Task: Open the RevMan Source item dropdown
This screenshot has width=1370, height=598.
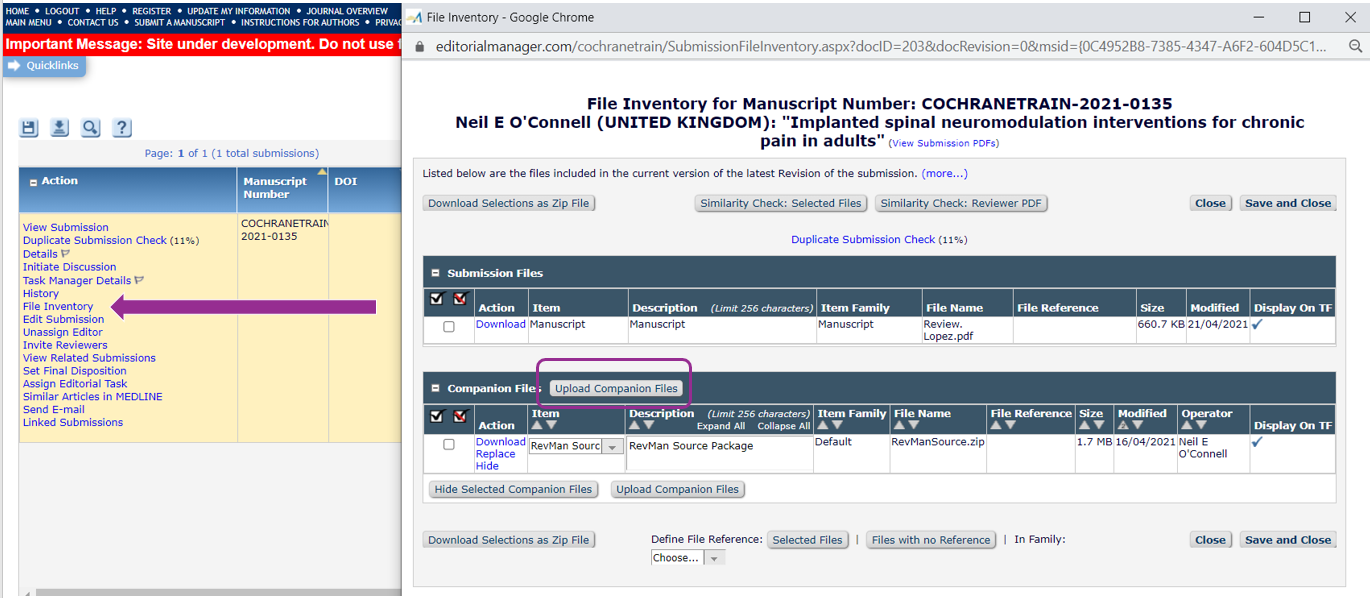Action: (612, 447)
